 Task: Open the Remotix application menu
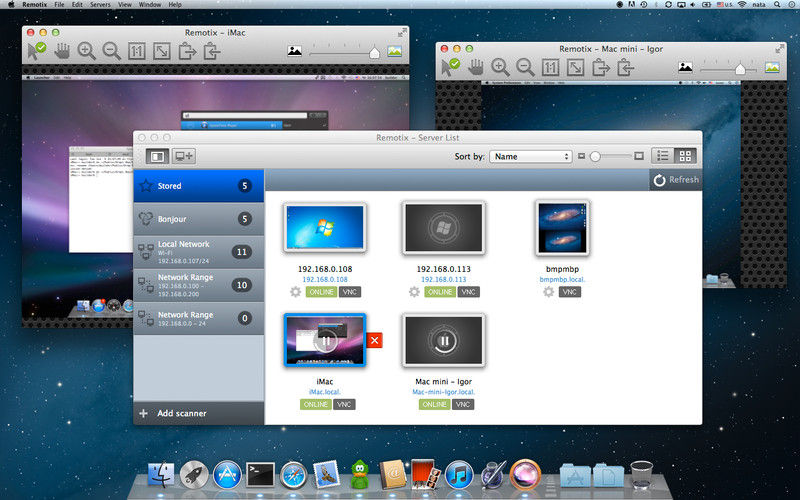pyautogui.click(x=35, y=4)
